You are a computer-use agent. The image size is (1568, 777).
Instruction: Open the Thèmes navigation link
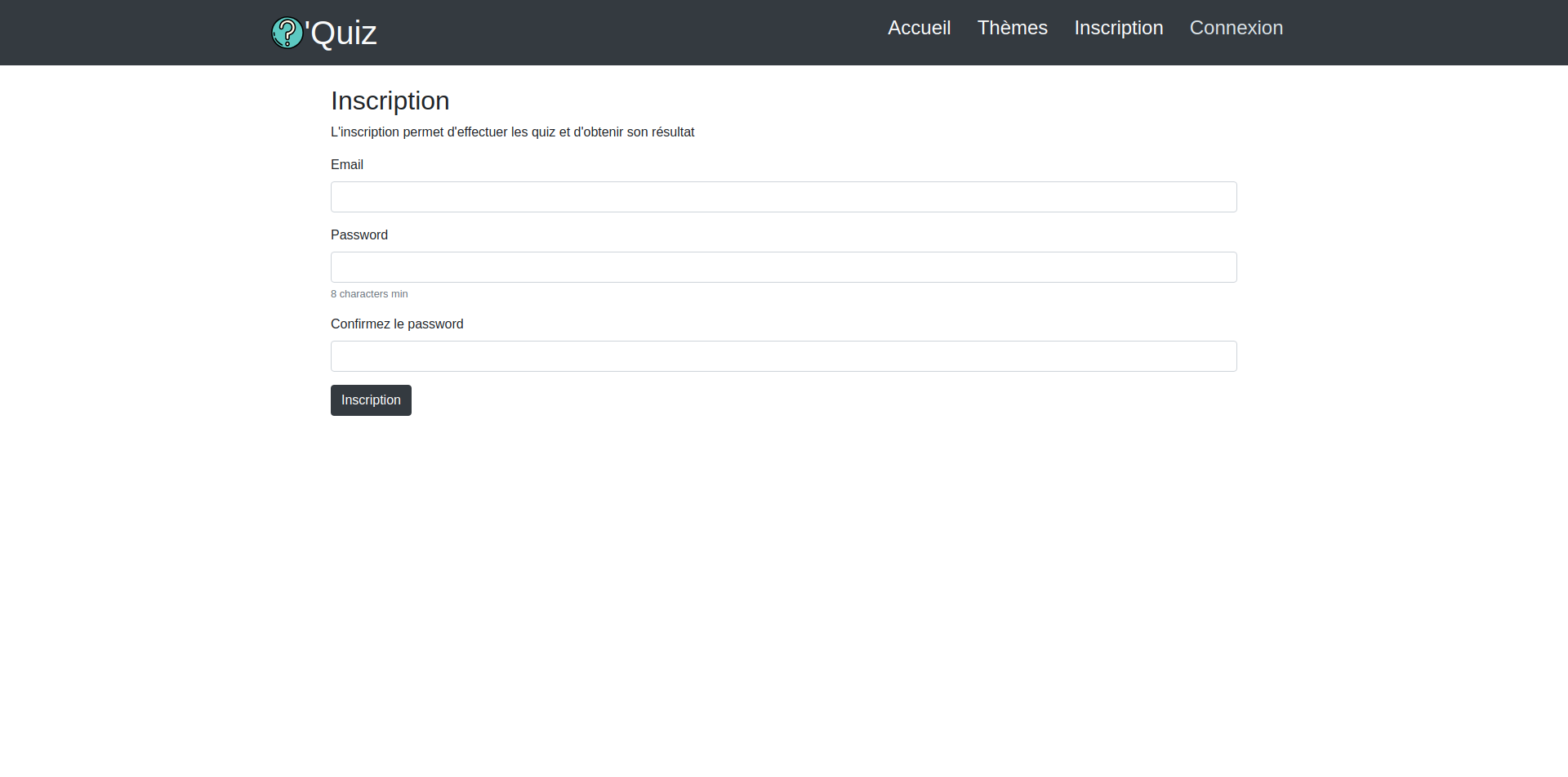pyautogui.click(x=1012, y=28)
